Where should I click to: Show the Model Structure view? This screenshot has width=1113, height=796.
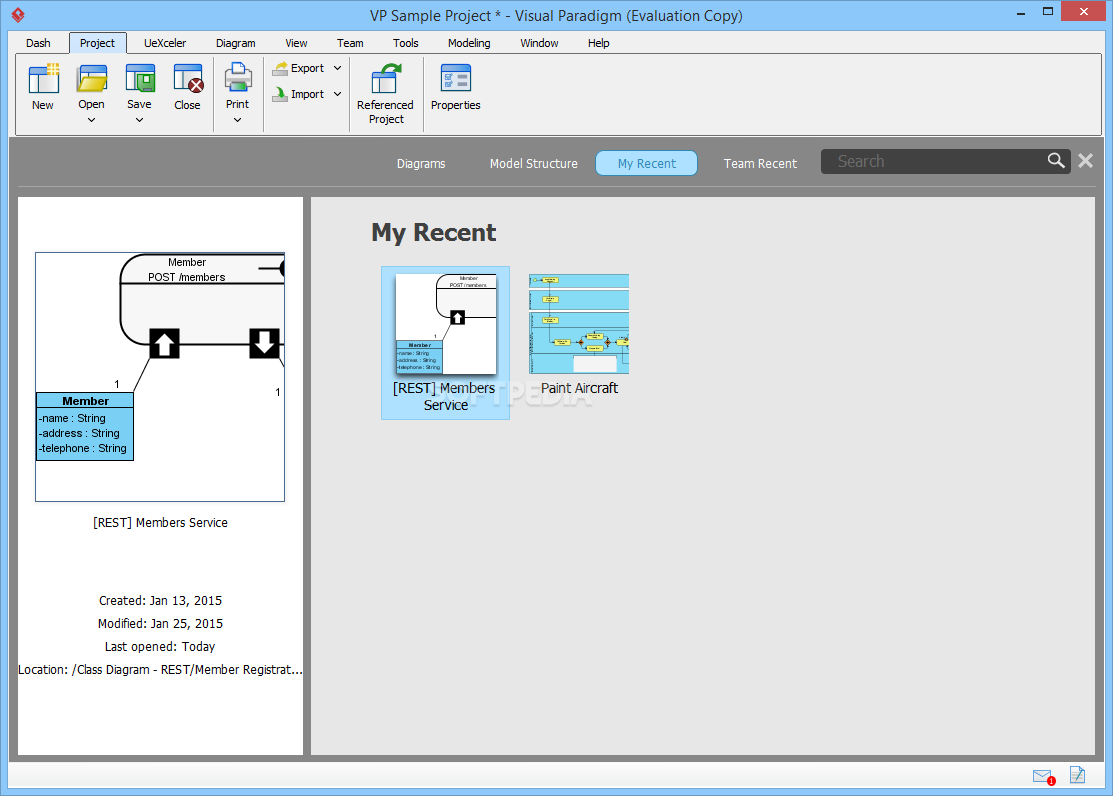coord(534,163)
